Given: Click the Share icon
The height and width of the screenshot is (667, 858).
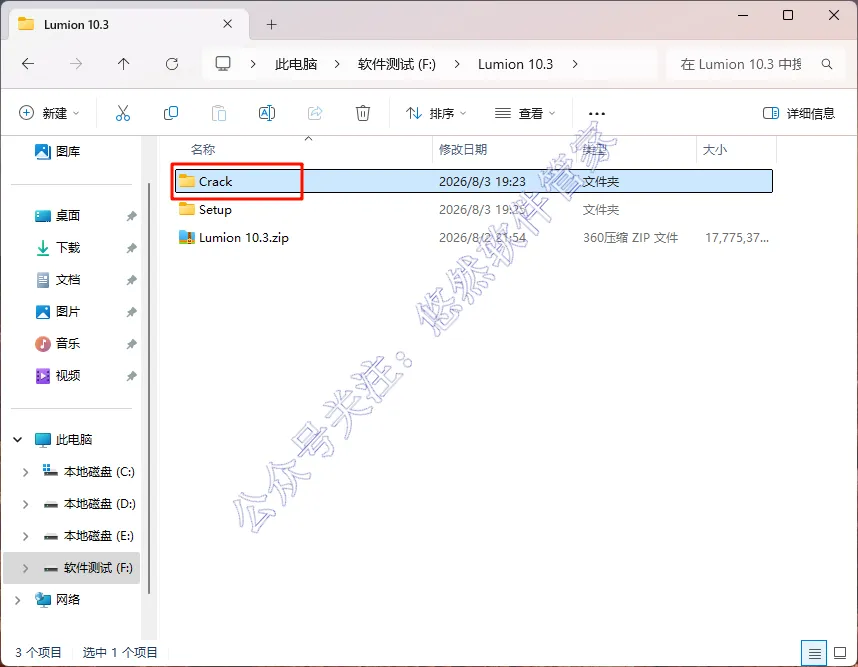Looking at the screenshot, I should coord(315,113).
